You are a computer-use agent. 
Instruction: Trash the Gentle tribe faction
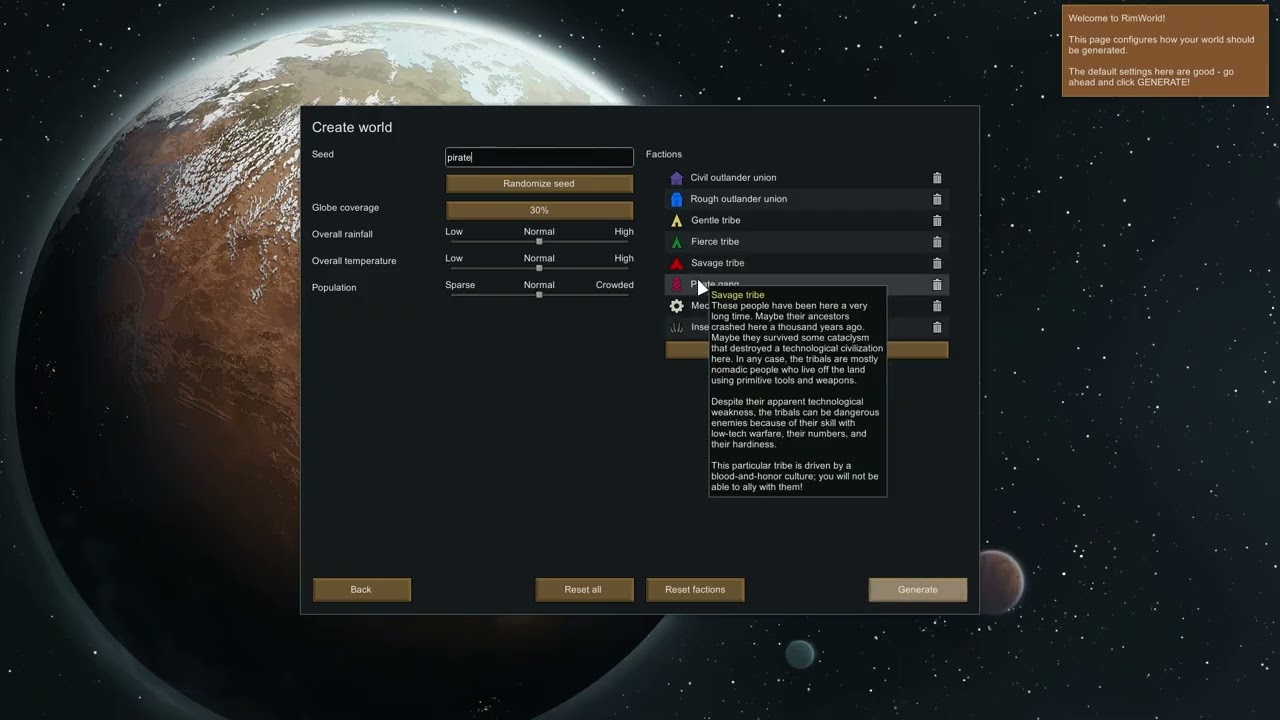click(937, 221)
